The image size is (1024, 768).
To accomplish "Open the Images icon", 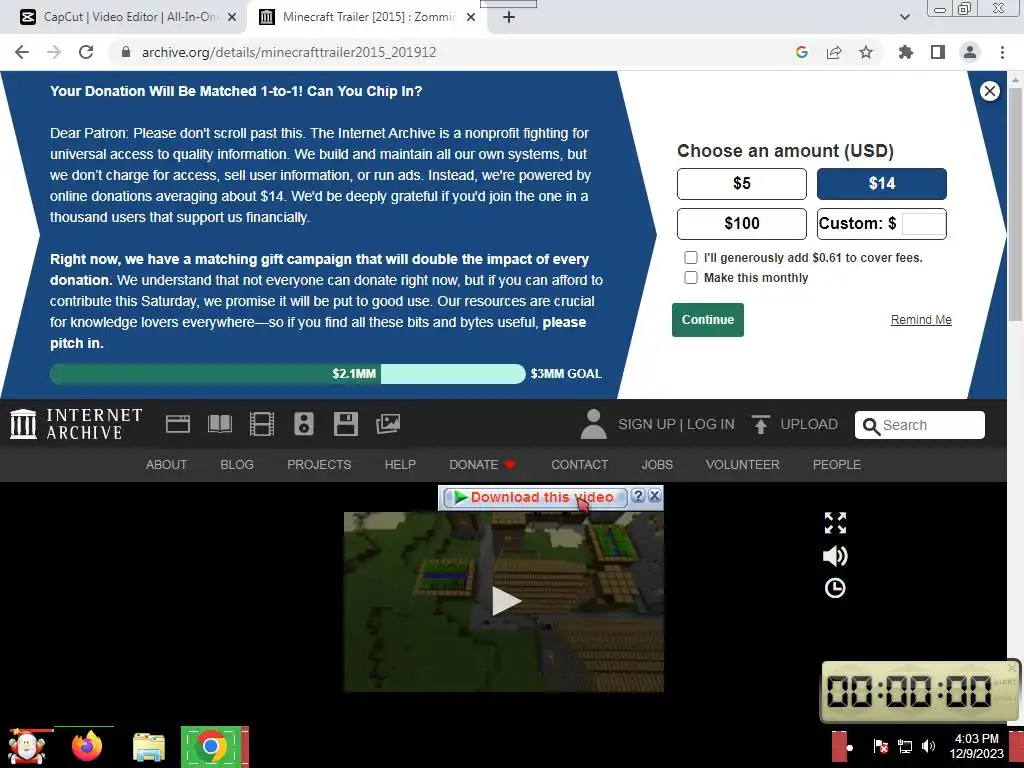I will pyautogui.click(x=388, y=424).
